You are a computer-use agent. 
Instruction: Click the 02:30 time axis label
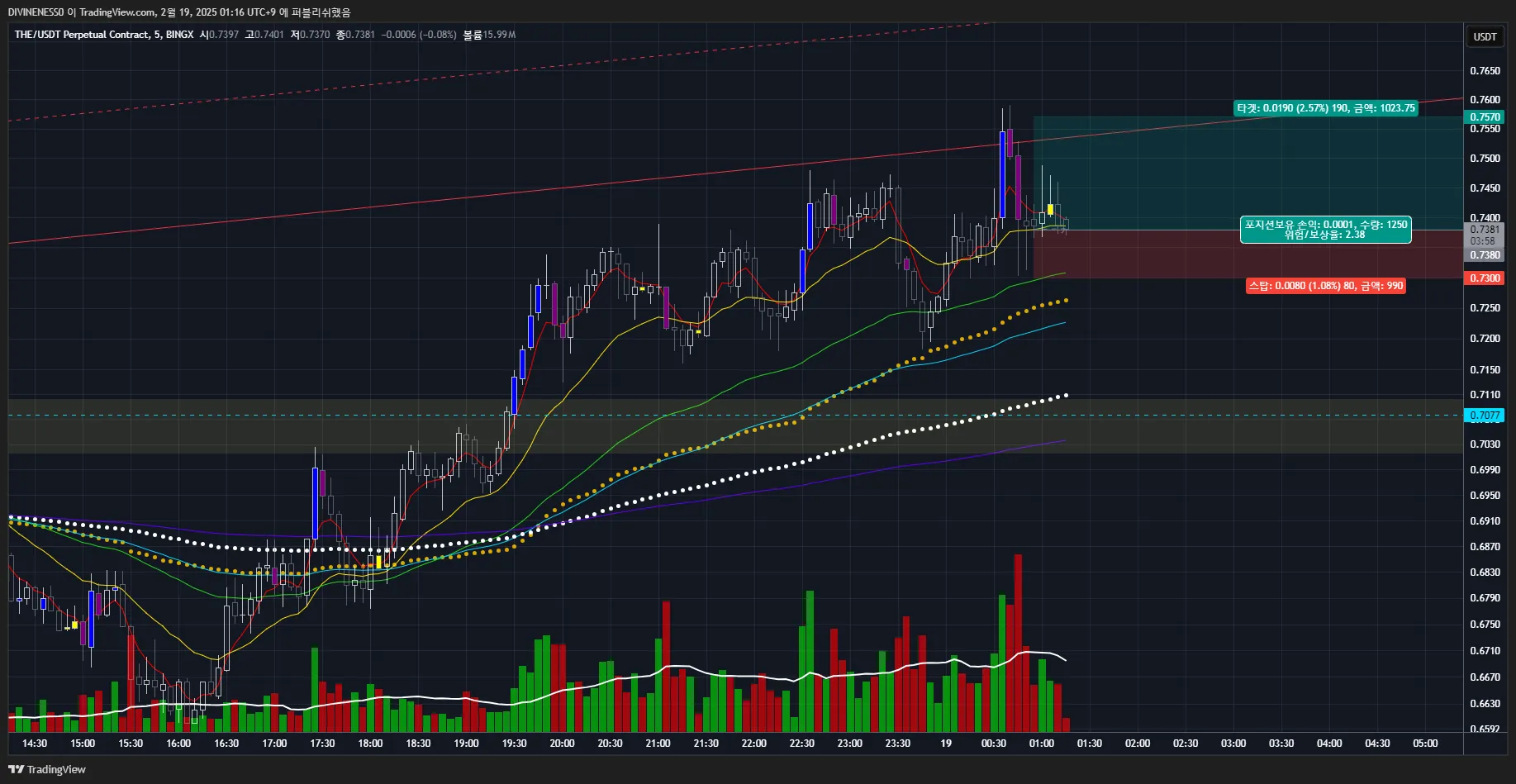[1185, 744]
